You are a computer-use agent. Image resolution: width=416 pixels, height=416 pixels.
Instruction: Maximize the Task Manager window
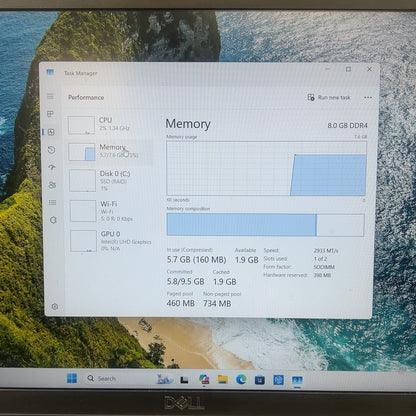[x=348, y=69]
